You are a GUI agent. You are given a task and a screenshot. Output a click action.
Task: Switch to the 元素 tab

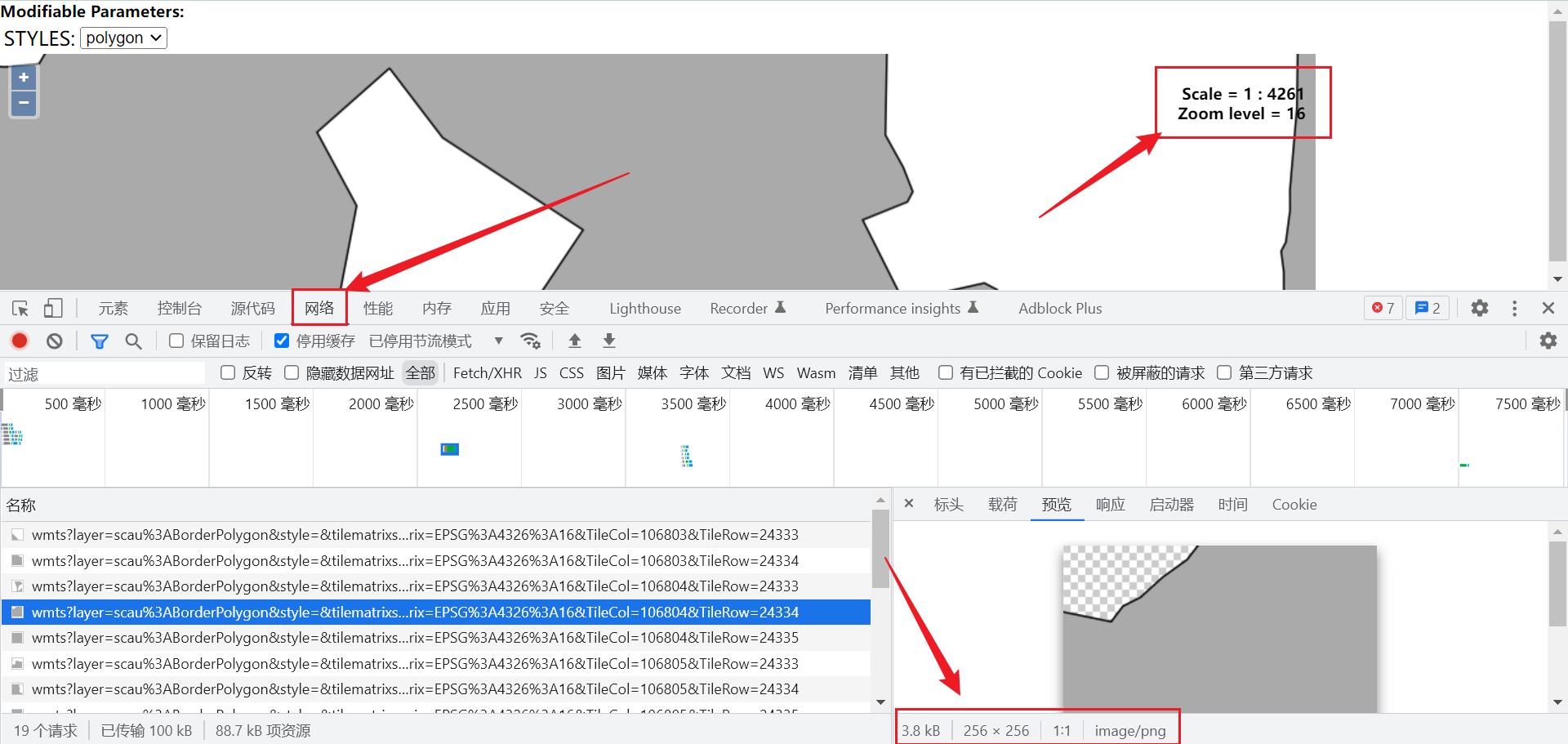[114, 308]
